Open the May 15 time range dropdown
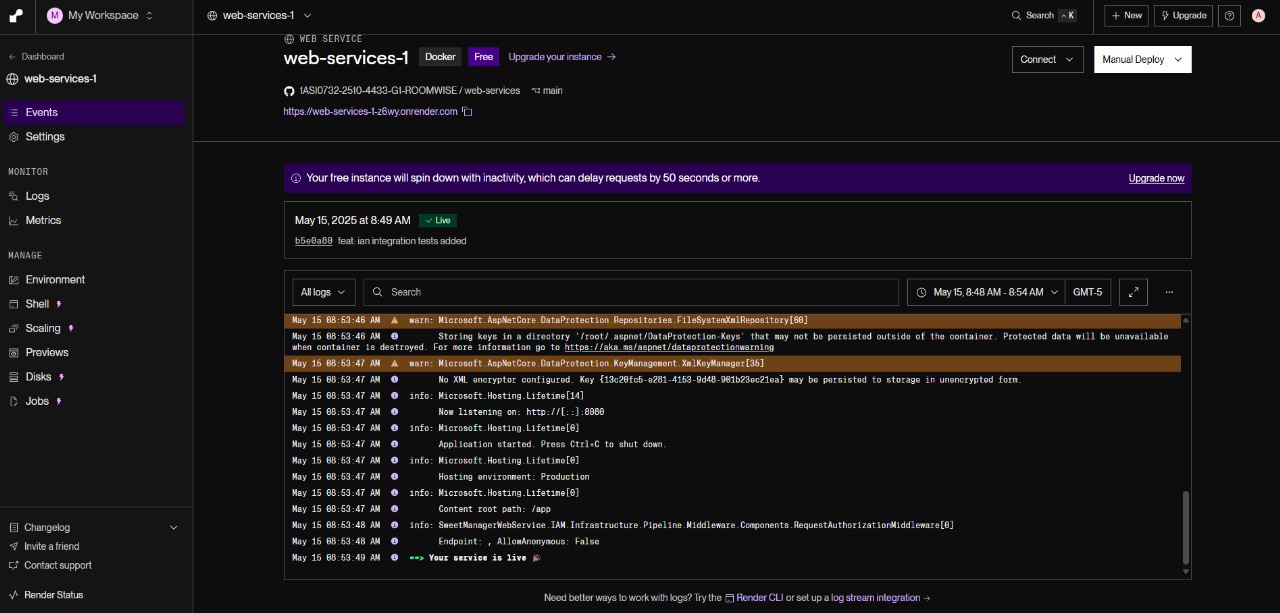Viewport: 1280px width, 613px height. click(x=986, y=292)
